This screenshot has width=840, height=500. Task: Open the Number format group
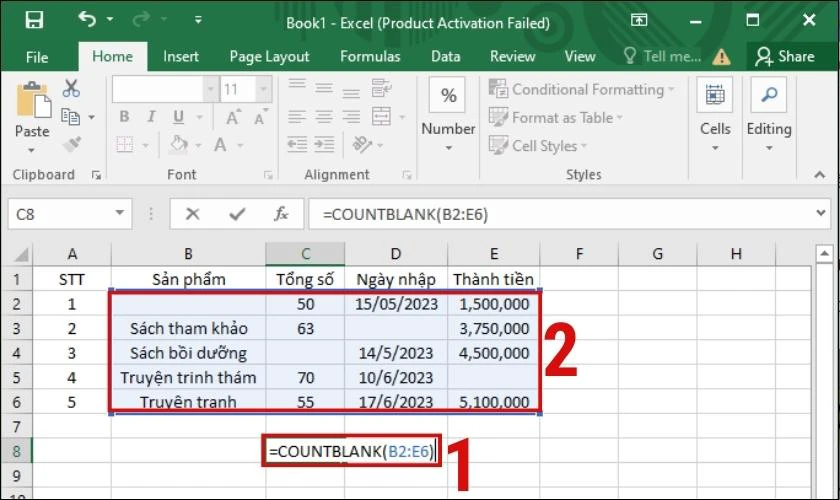(448, 114)
